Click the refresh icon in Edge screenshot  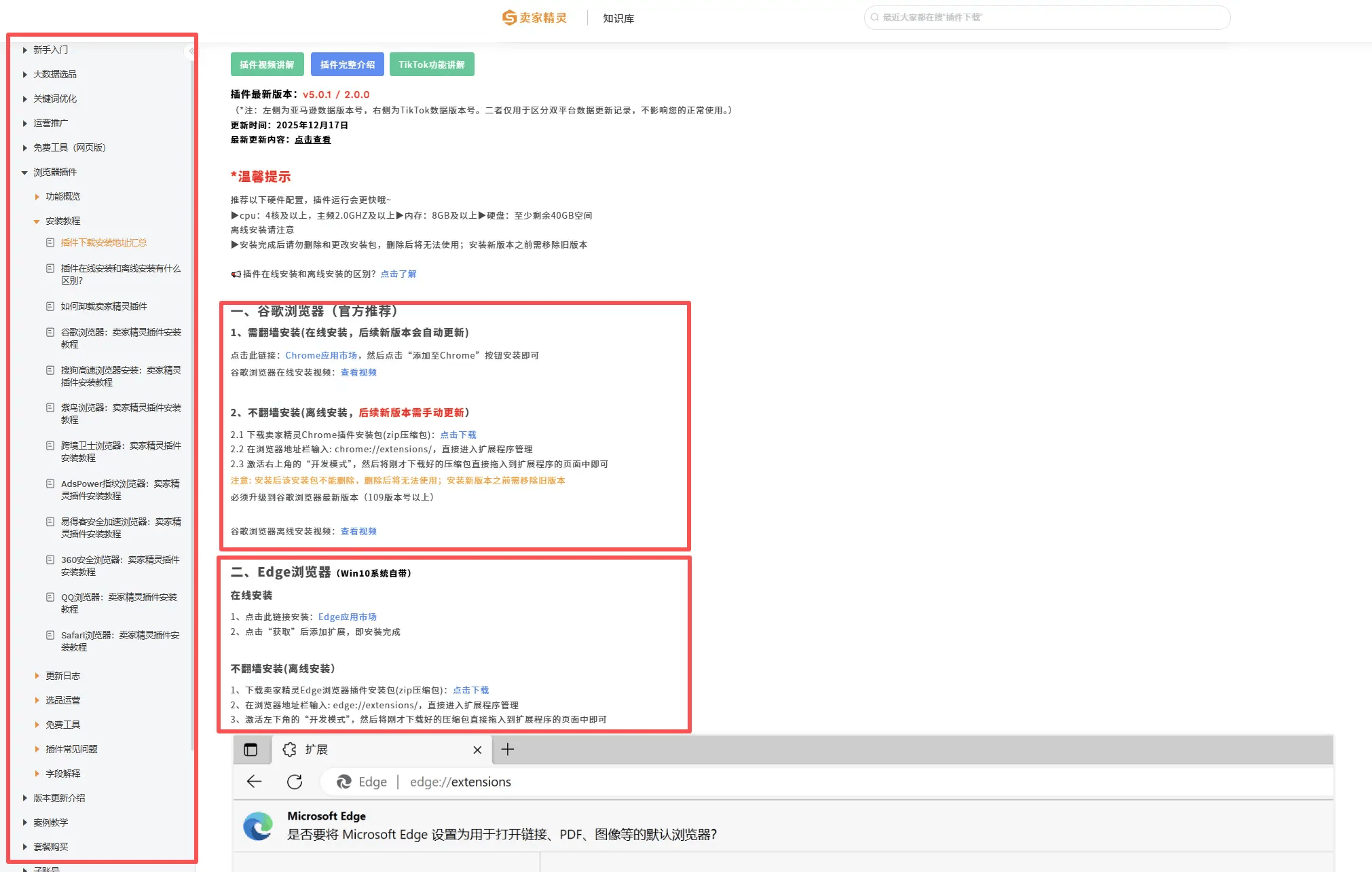click(x=295, y=782)
